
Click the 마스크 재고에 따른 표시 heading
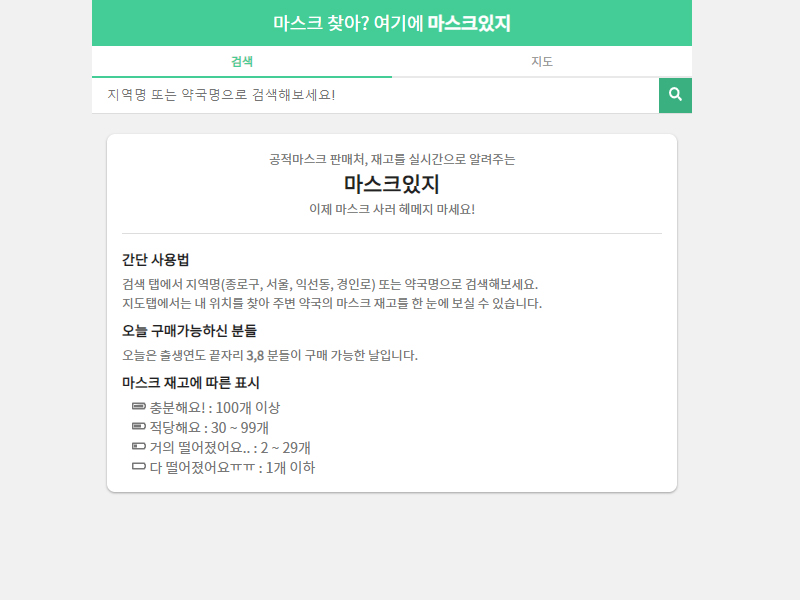(191, 383)
